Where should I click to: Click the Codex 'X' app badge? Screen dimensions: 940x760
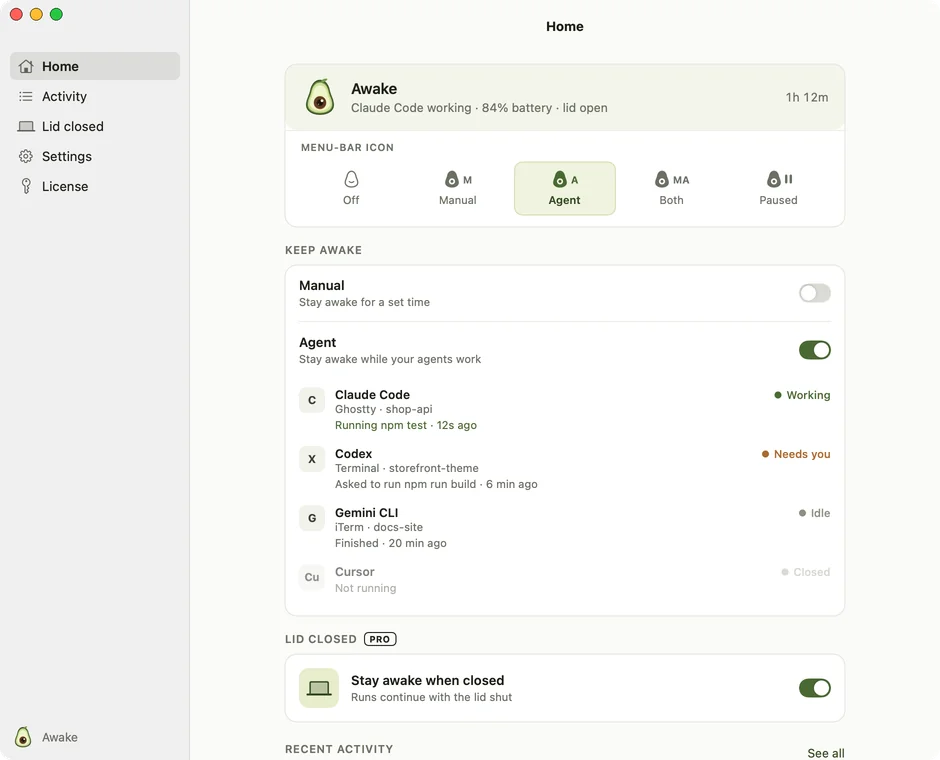click(x=312, y=459)
